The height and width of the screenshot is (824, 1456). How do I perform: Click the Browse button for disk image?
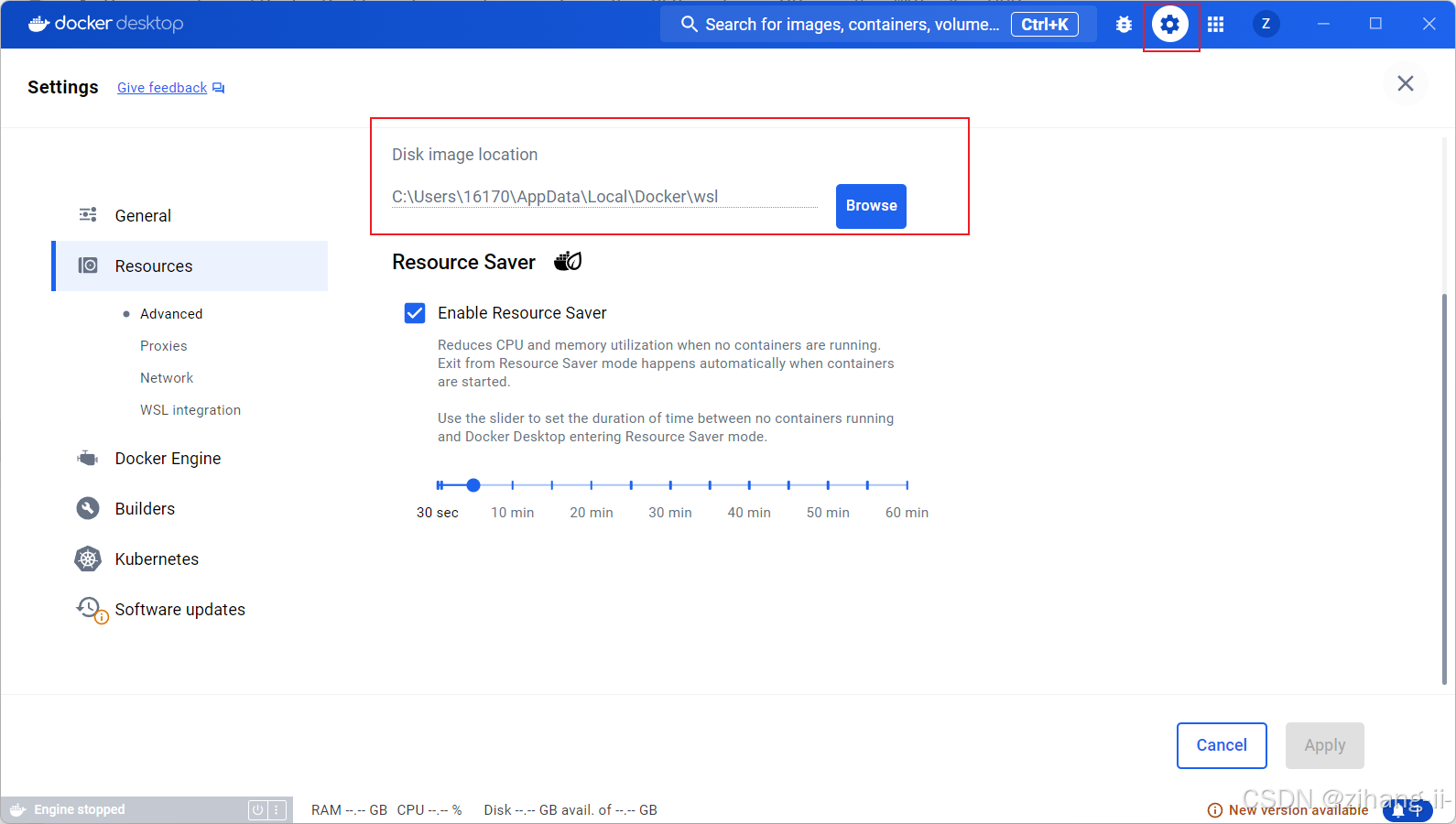click(871, 206)
